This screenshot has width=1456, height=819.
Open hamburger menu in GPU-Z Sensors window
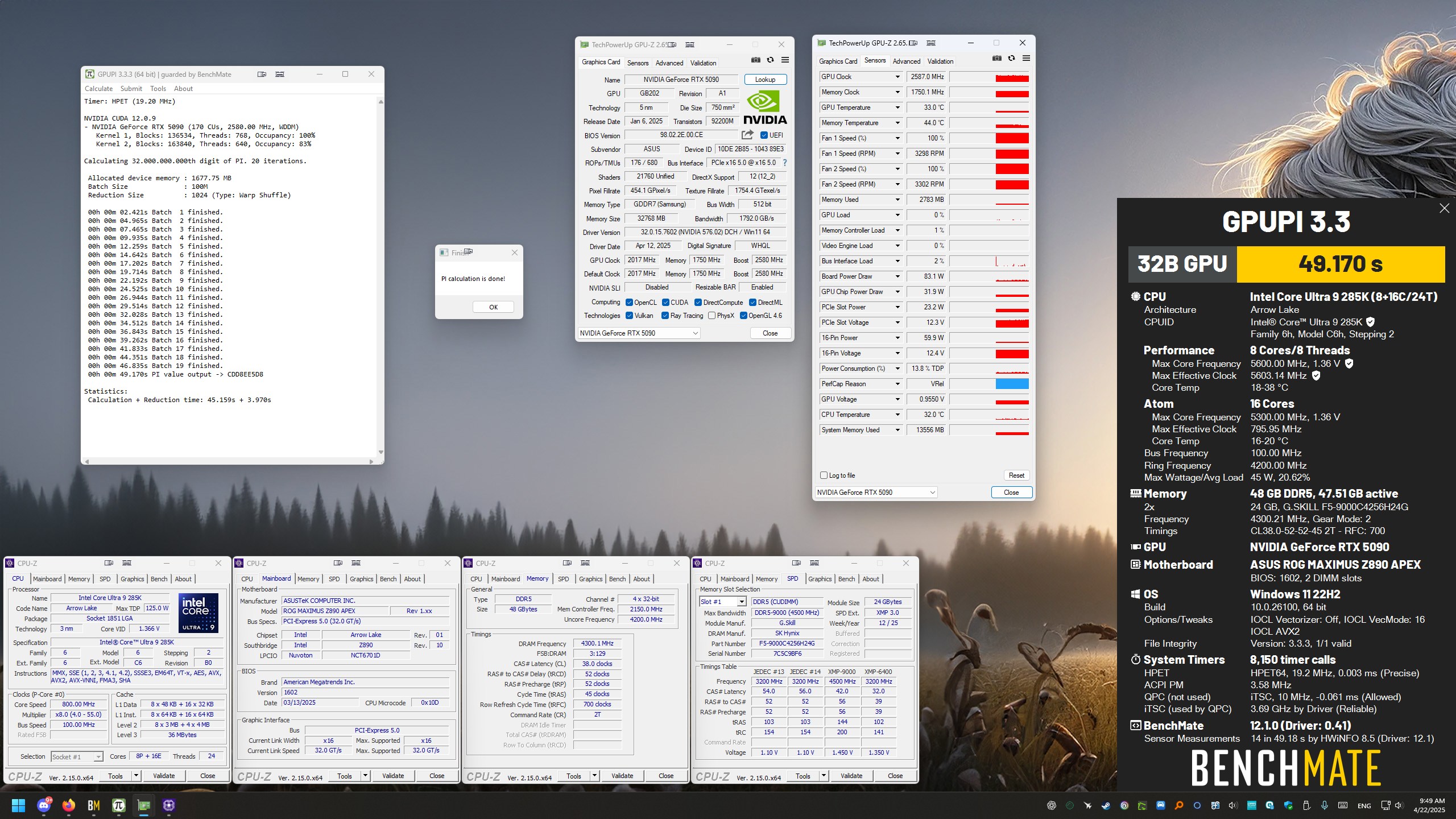point(1026,59)
